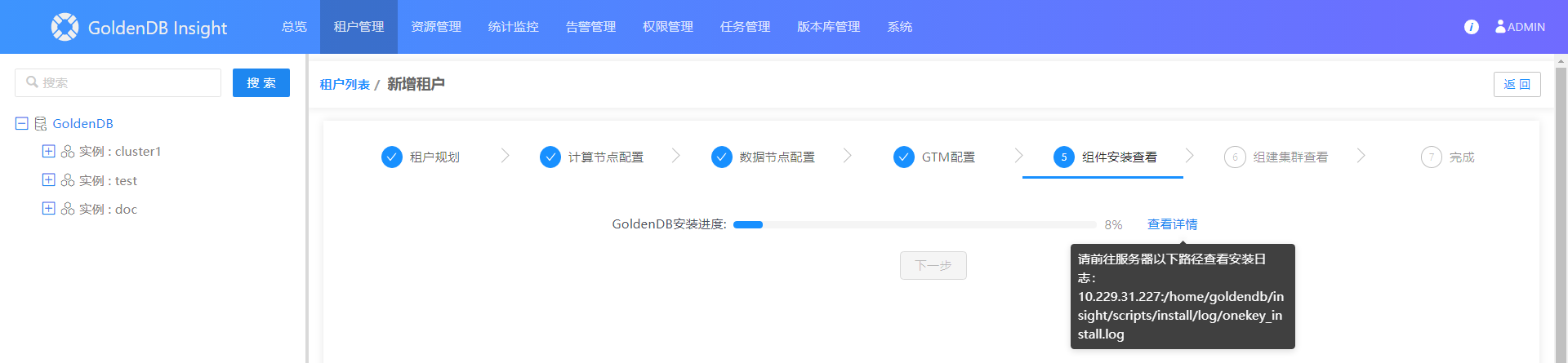1568x363 pixels.
Task: Open the 权限管理 menu
Action: click(668, 27)
